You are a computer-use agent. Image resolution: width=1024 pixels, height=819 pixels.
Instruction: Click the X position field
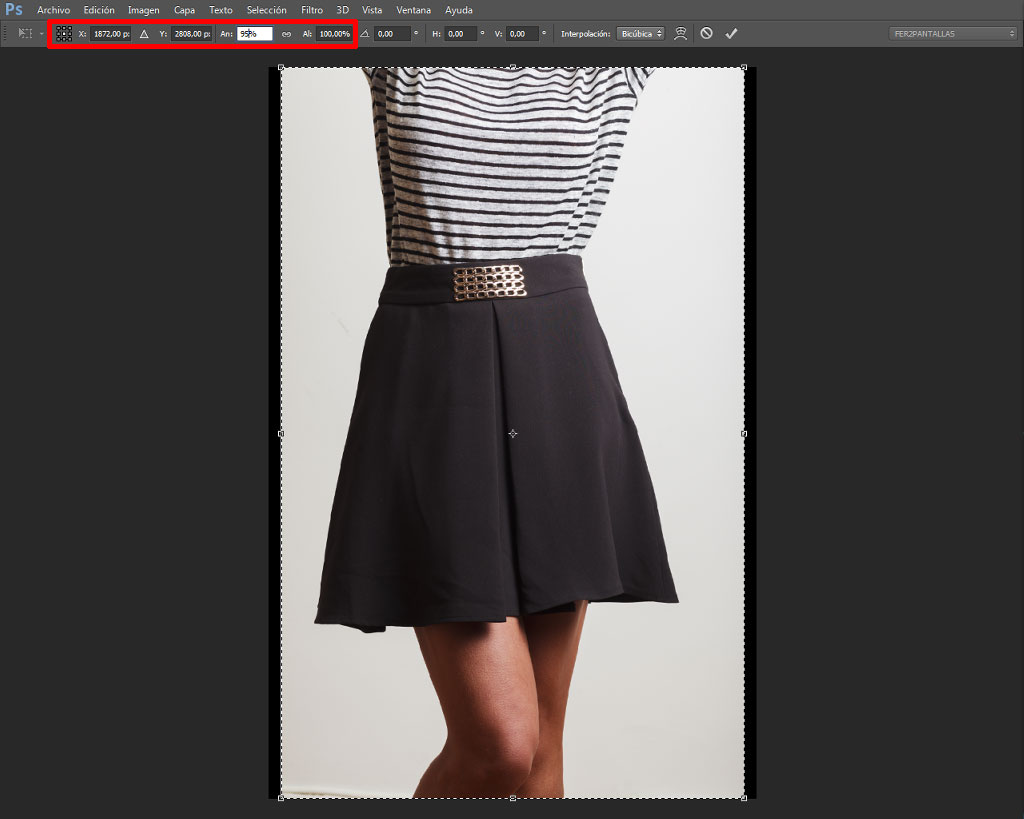point(110,34)
